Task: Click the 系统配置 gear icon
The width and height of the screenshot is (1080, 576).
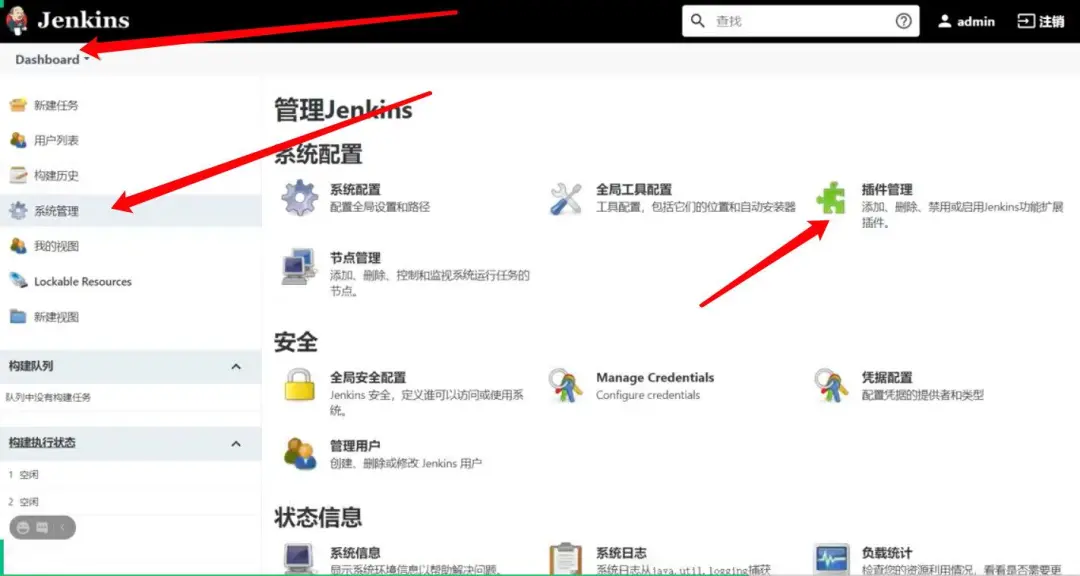Action: pos(300,198)
